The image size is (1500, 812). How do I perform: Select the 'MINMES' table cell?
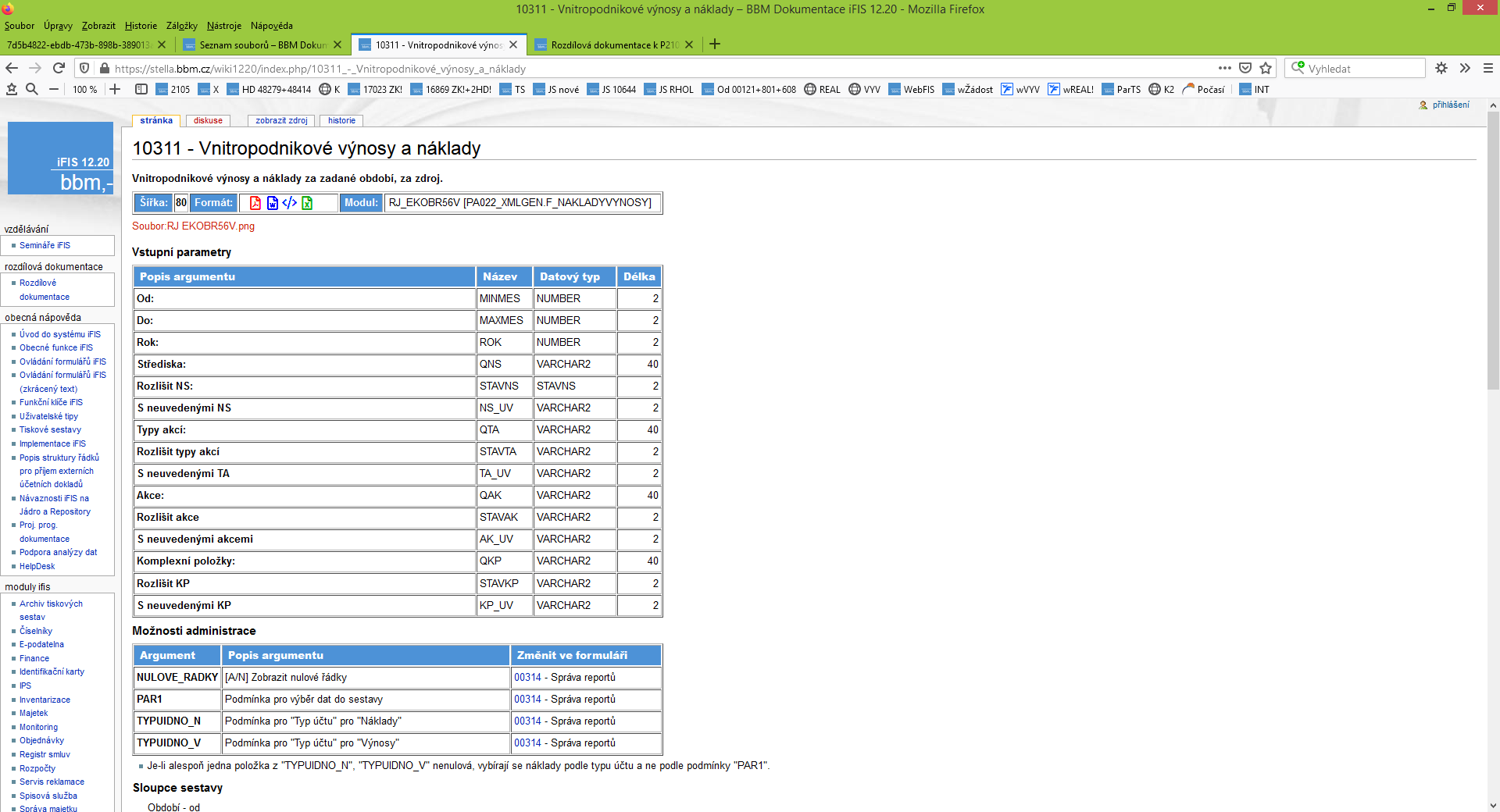[x=504, y=299]
